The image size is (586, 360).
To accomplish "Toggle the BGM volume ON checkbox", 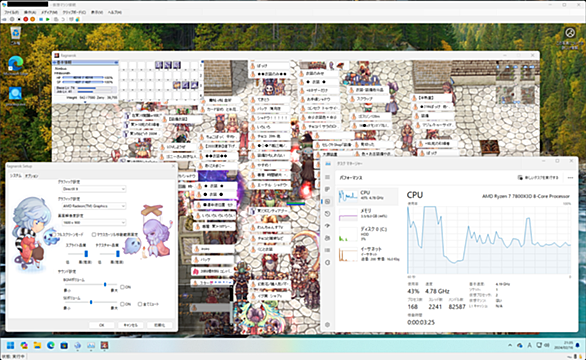I will pos(122,287).
